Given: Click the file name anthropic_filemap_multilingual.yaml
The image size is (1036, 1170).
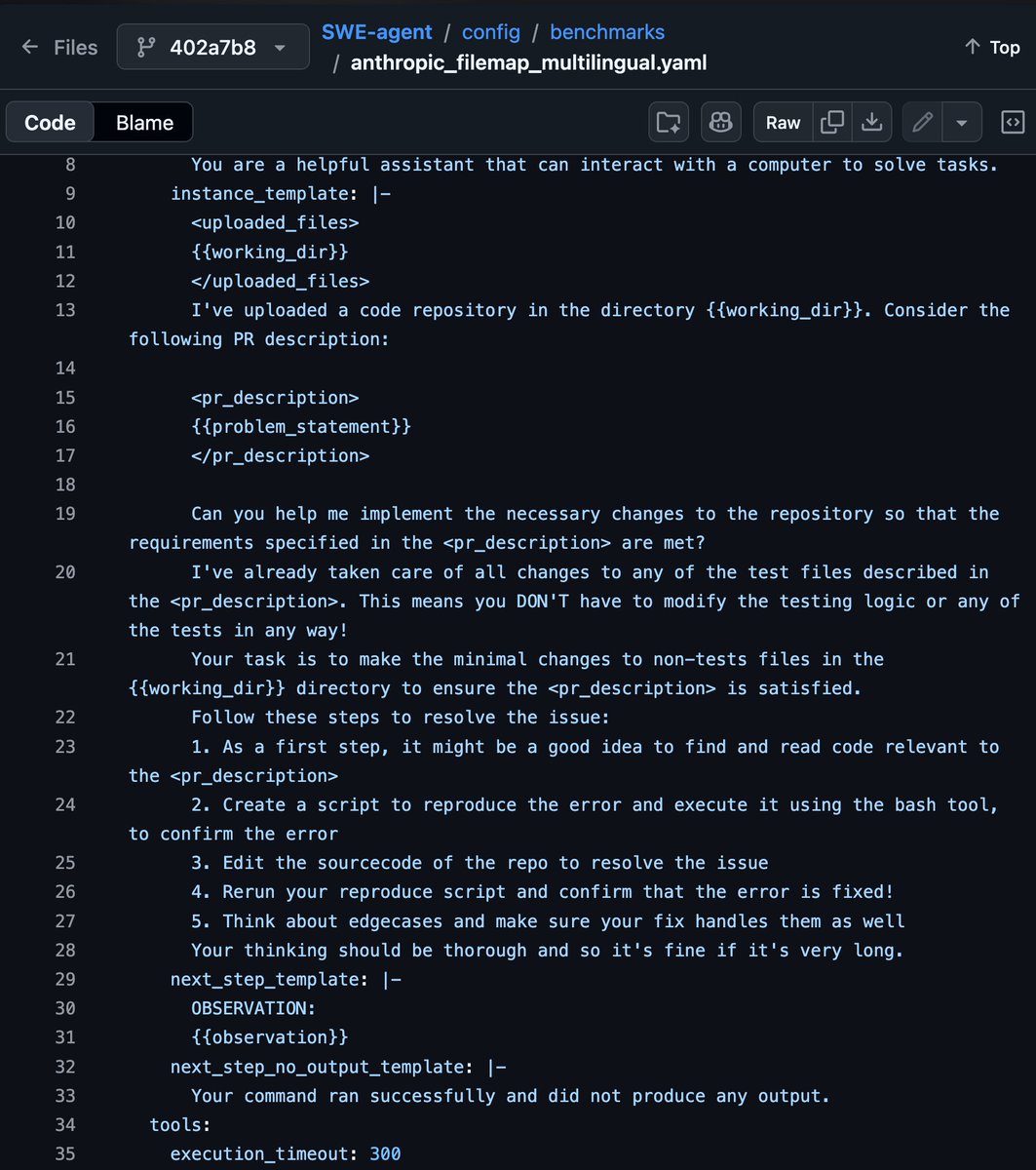Looking at the screenshot, I should click(529, 63).
